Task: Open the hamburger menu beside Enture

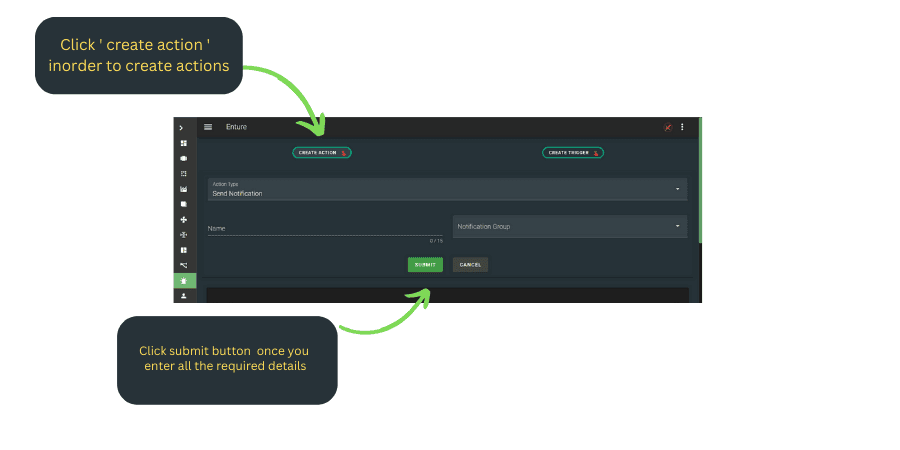Action: pyautogui.click(x=208, y=127)
